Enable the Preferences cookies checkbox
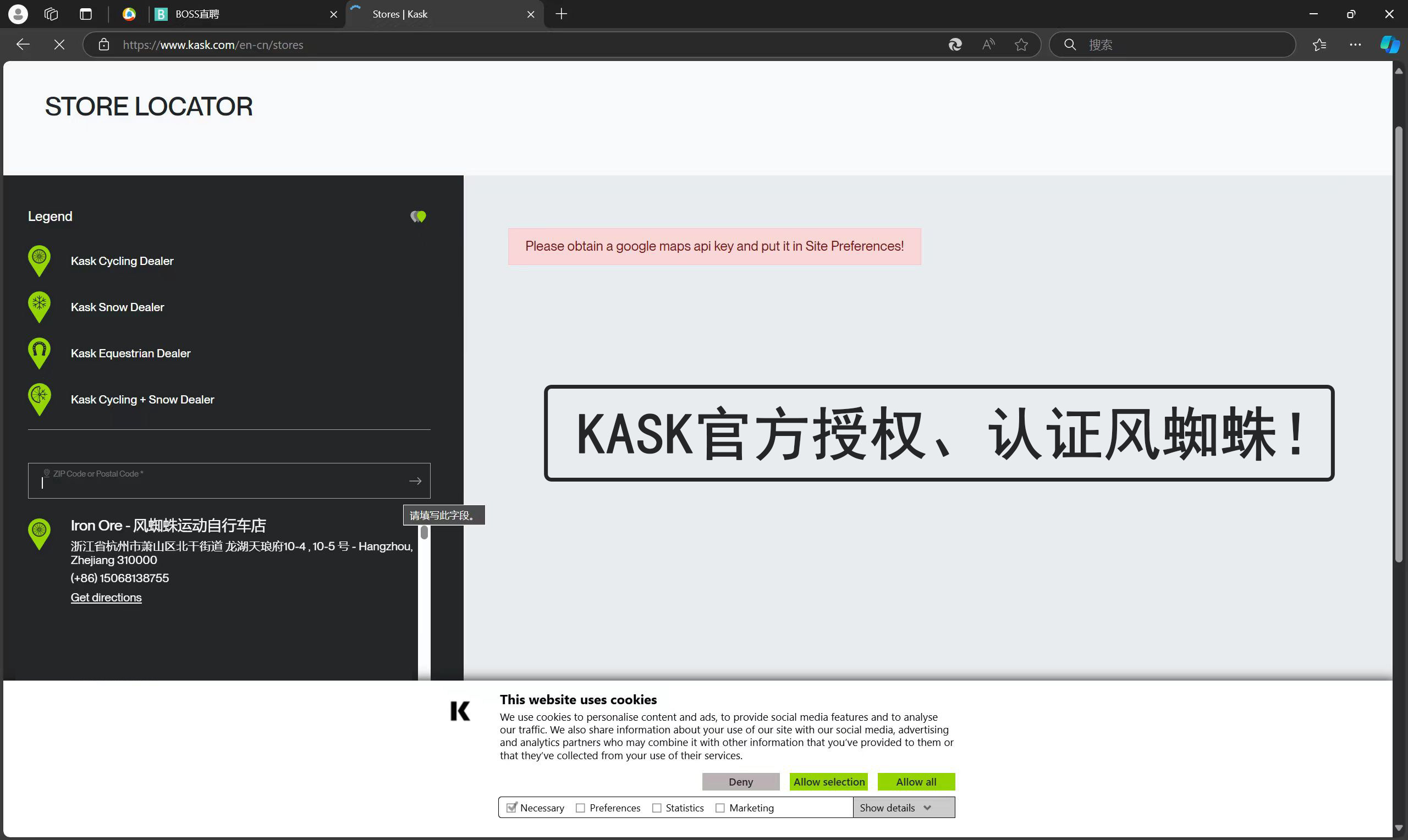The image size is (1408, 840). pyautogui.click(x=580, y=808)
